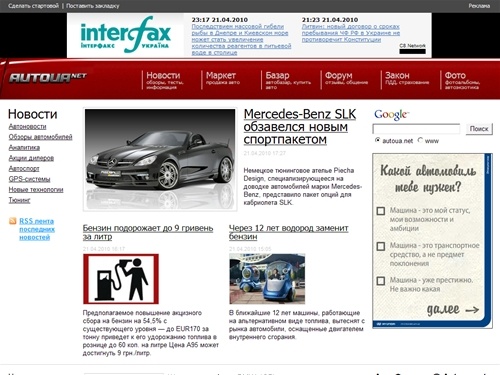Open the GPS-системы sidebar link

tap(29, 179)
